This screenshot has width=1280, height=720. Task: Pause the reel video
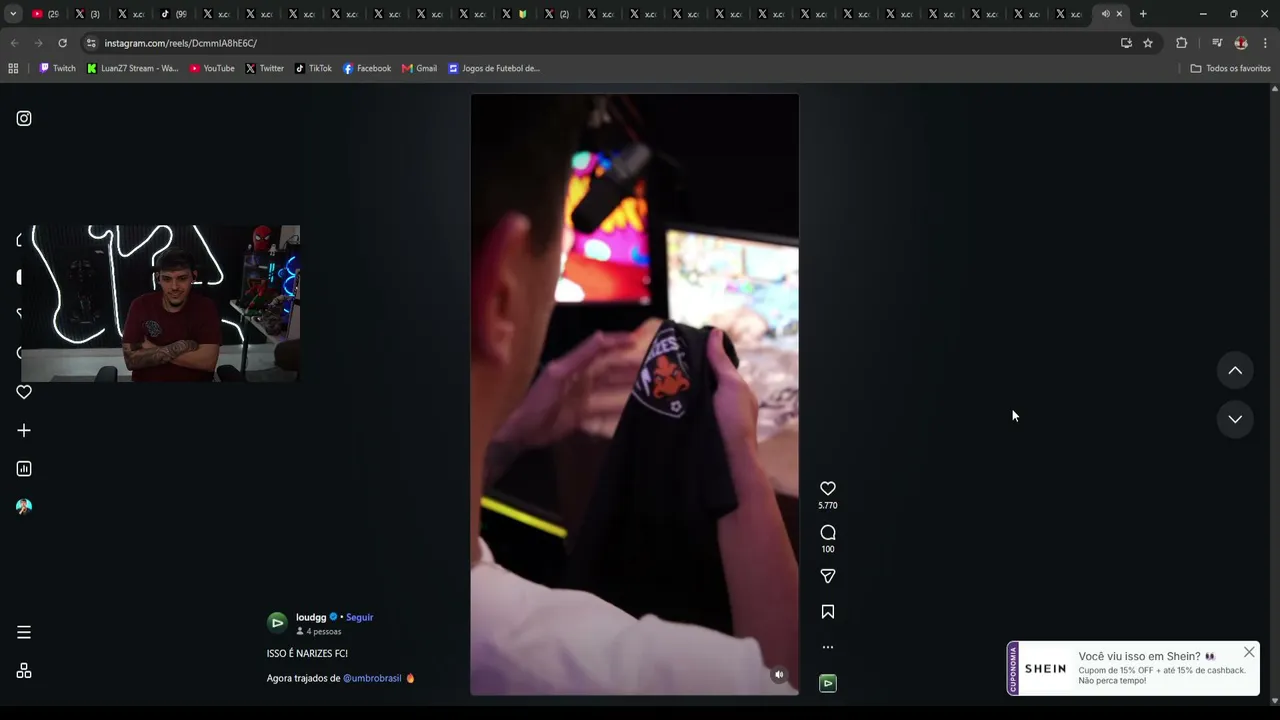pos(635,394)
